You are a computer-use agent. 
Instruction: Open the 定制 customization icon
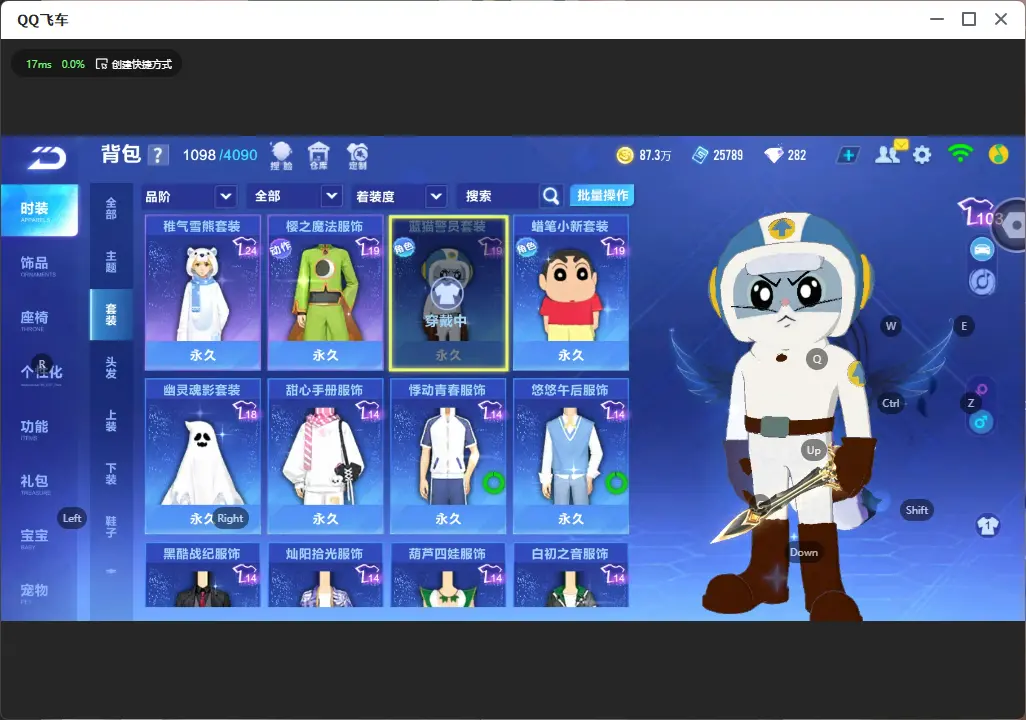coord(357,156)
